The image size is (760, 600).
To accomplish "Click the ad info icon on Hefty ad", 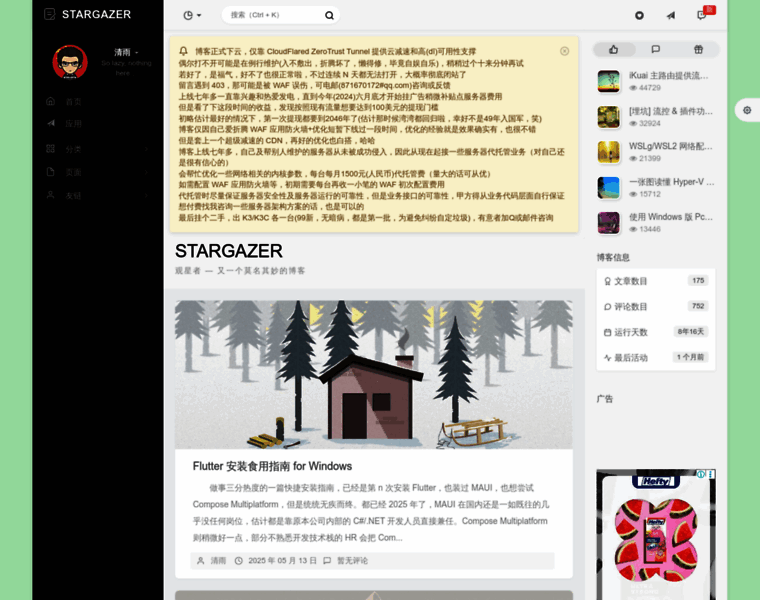I will tap(701, 474).
